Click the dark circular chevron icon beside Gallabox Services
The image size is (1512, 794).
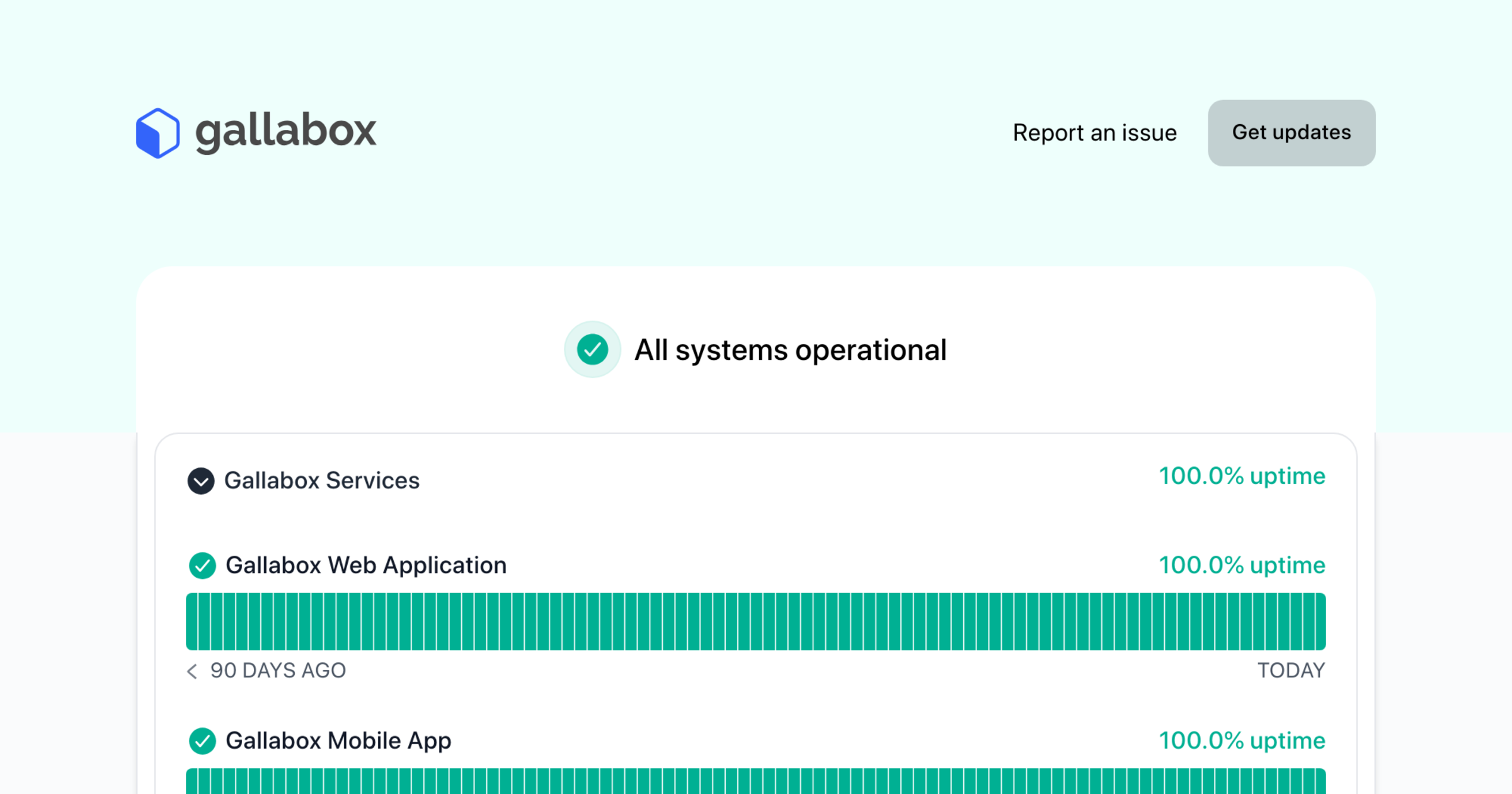tap(200, 481)
